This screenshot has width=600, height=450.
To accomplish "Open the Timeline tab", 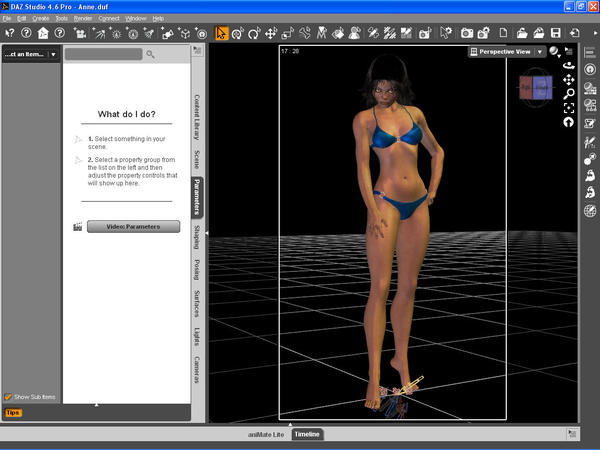I will point(307,433).
